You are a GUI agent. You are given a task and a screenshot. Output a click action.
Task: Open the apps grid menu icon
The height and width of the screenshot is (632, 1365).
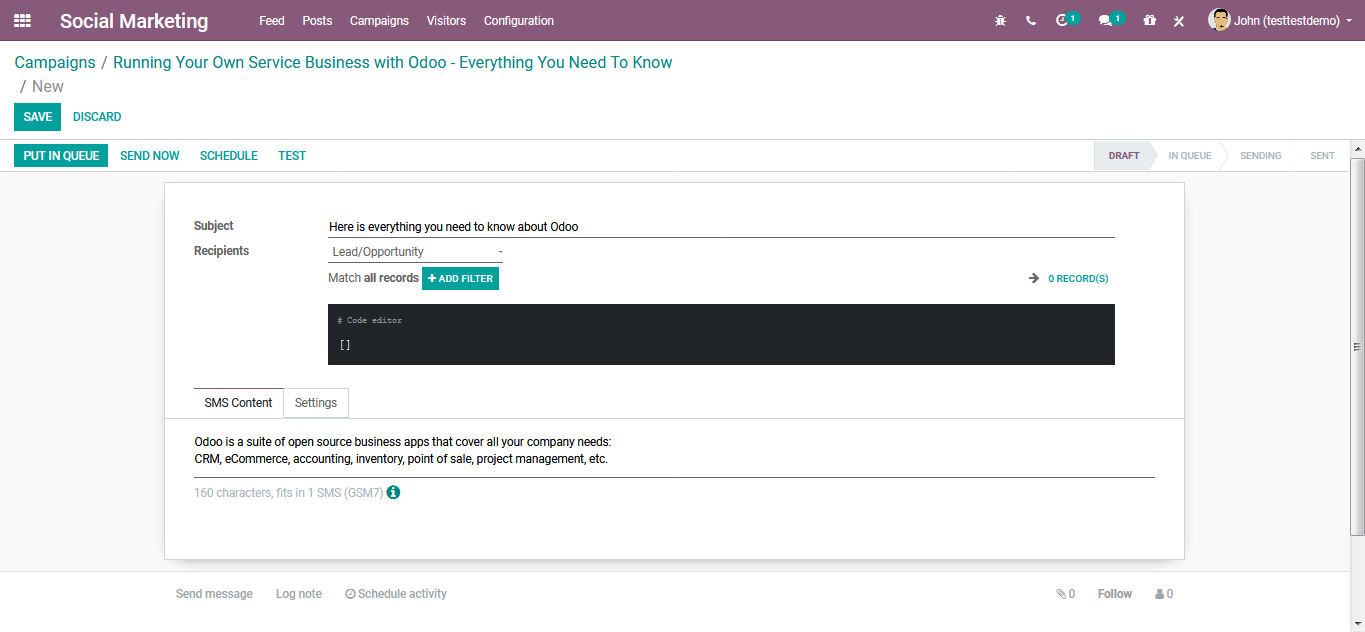point(22,20)
